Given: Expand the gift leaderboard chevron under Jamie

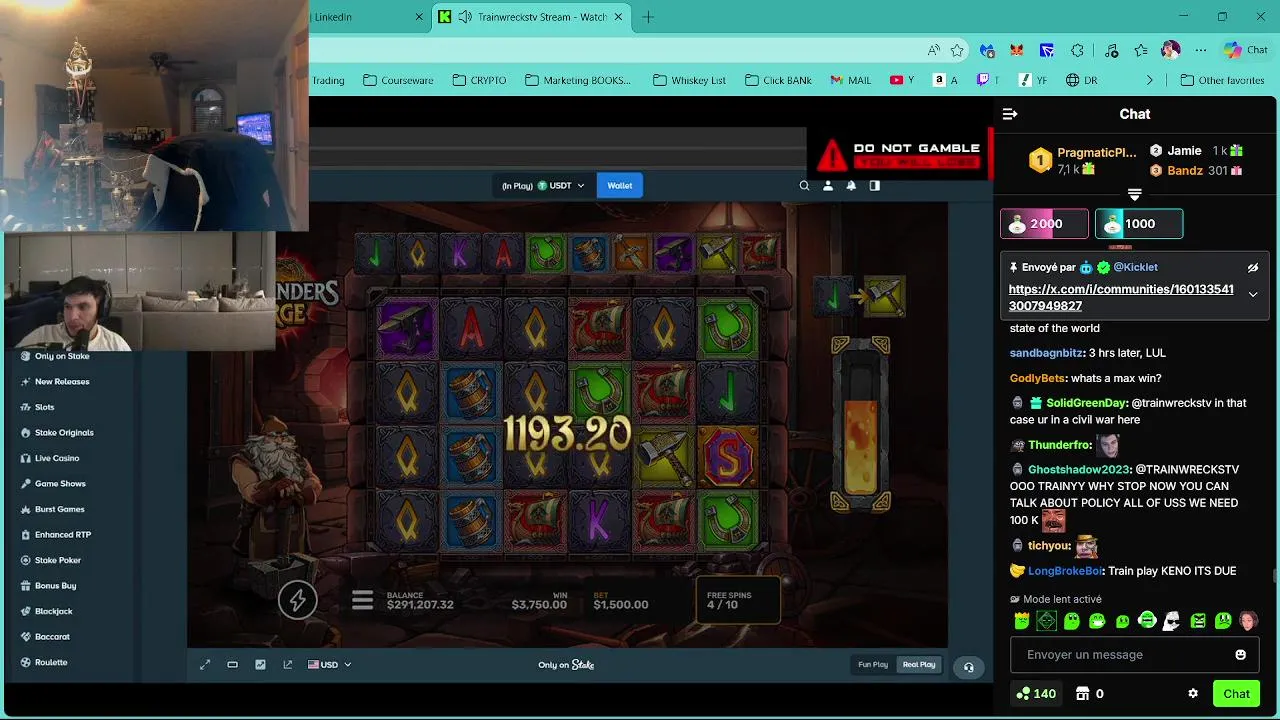Looking at the screenshot, I should pyautogui.click(x=1134, y=194).
